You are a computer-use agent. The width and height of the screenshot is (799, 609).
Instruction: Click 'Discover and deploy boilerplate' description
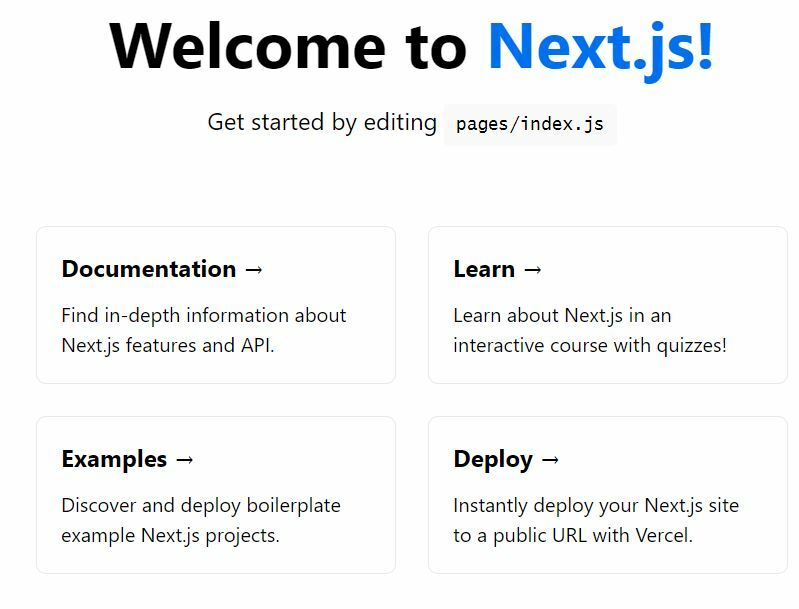(x=201, y=506)
